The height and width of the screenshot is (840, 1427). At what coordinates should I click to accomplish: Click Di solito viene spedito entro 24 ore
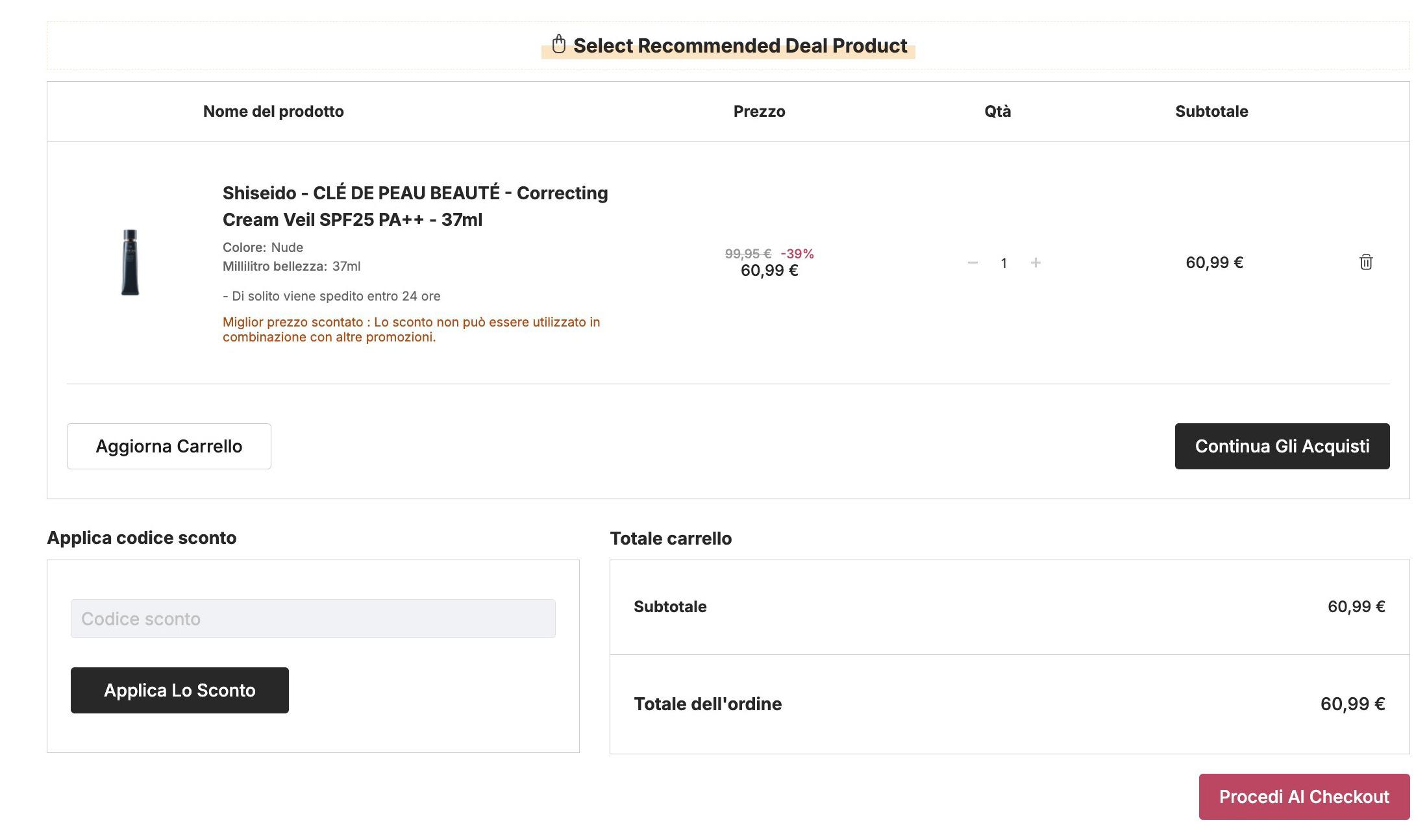click(x=332, y=296)
